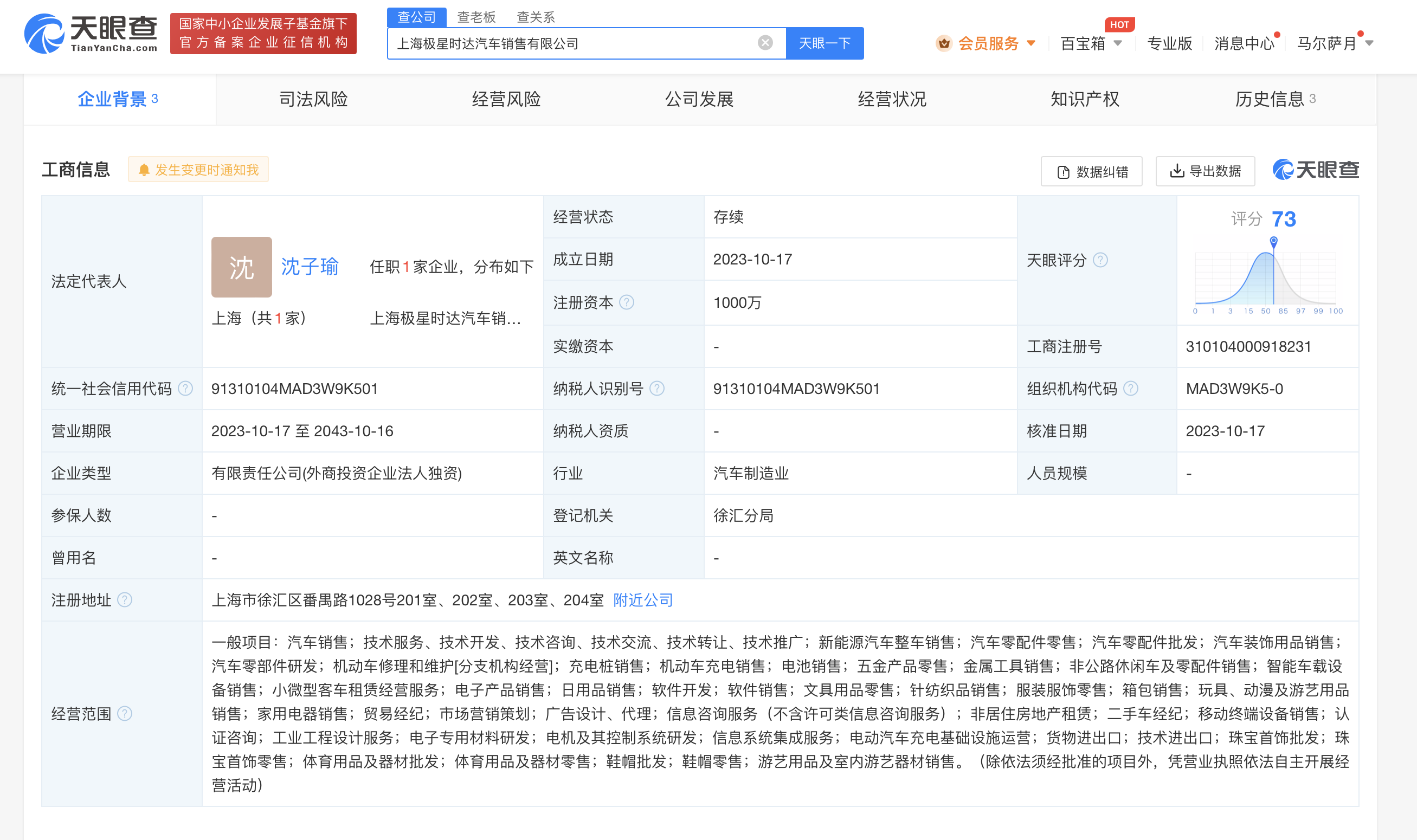Select the 公司发展 tab
The image size is (1417, 840).
pyautogui.click(x=699, y=99)
